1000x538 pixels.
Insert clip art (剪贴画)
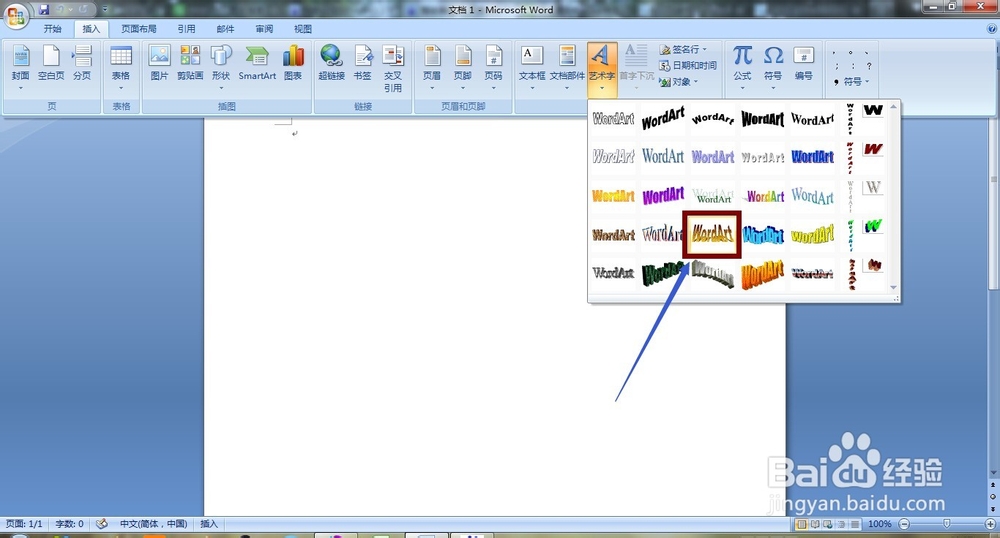(190, 64)
